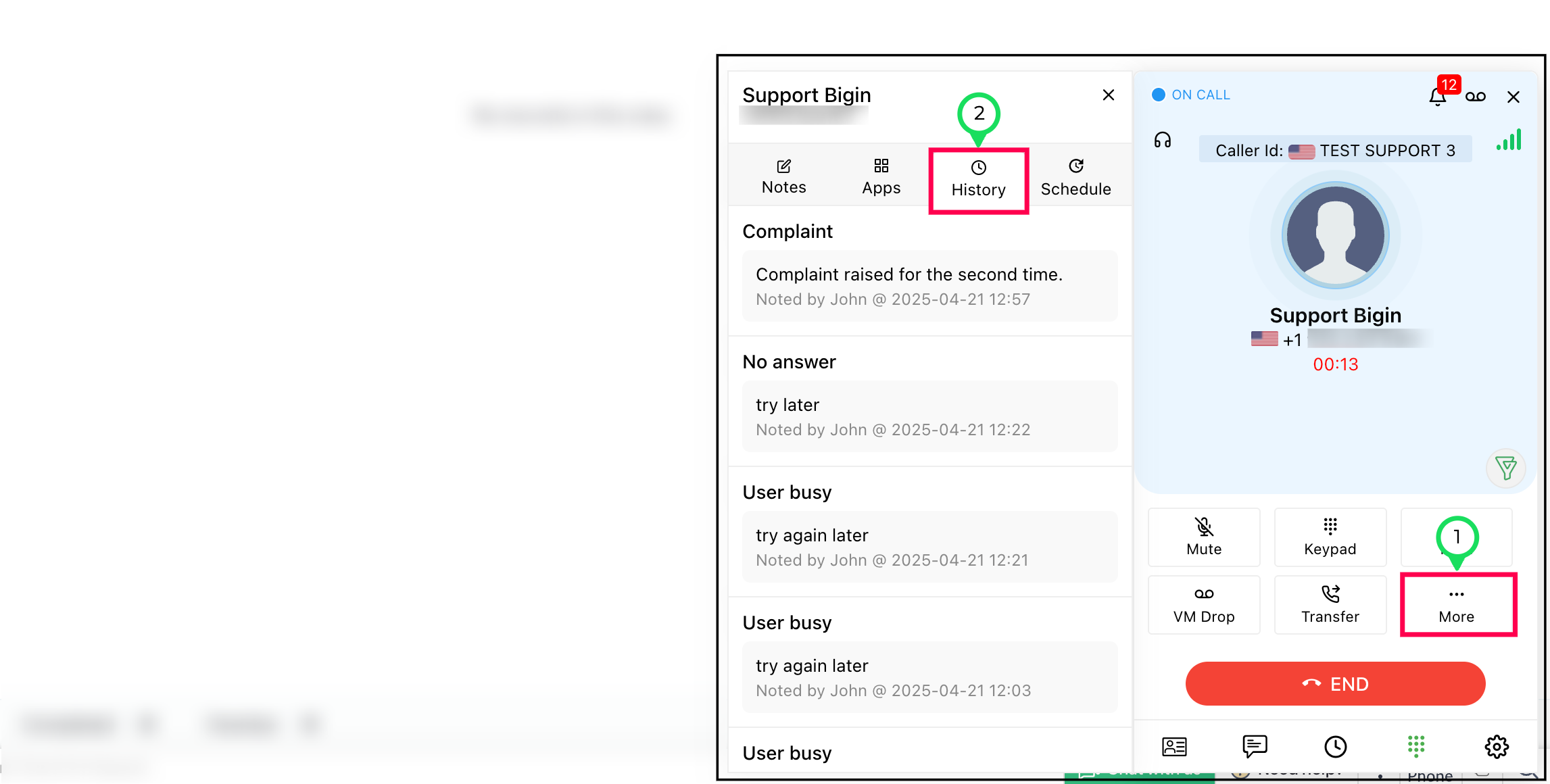The height and width of the screenshot is (784, 1550).
Task: Open the Keypad during call
Action: pos(1330,537)
